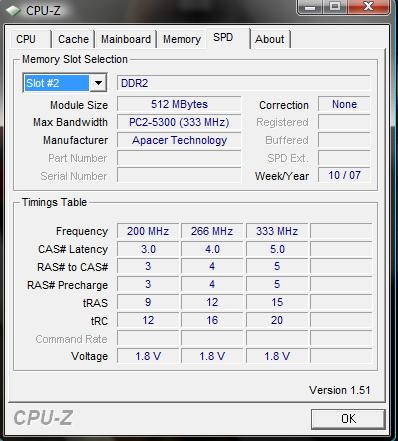This screenshot has height=441, width=398.
Task: Click the empty Serial Number field
Action: pos(179,176)
